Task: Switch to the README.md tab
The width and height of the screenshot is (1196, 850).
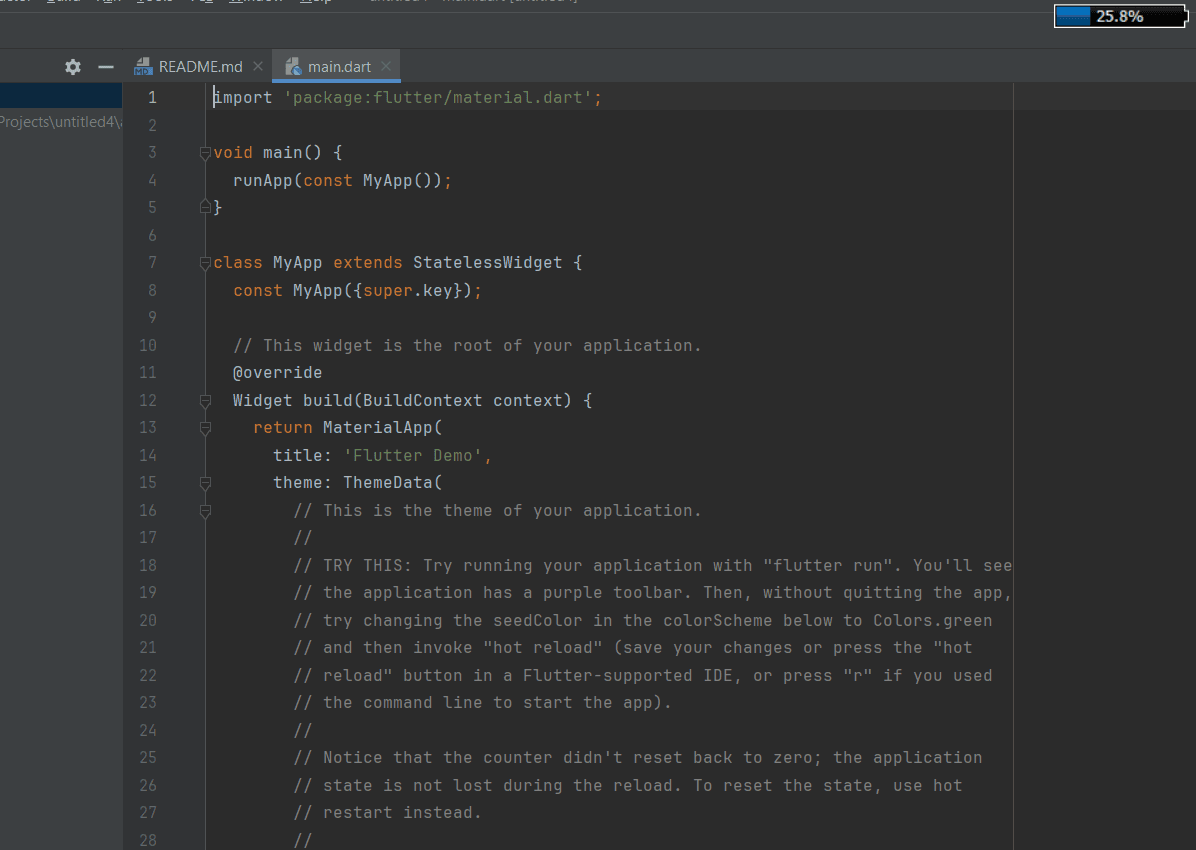Action: tap(200, 67)
